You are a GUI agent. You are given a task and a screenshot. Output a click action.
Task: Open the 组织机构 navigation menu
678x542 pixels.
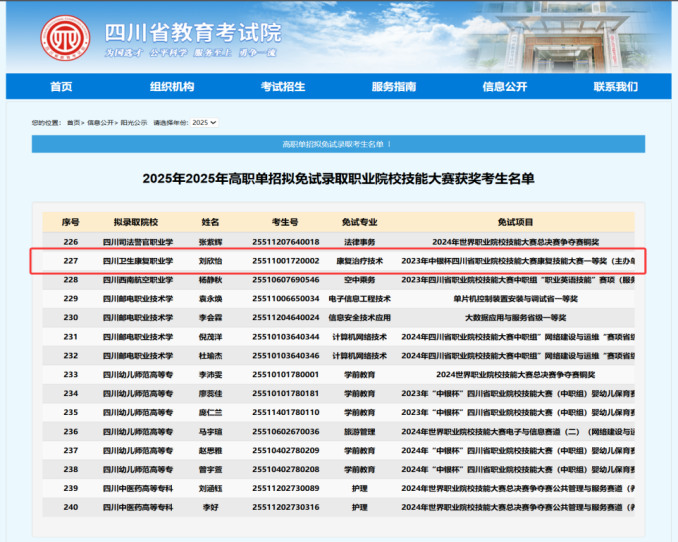pos(172,87)
